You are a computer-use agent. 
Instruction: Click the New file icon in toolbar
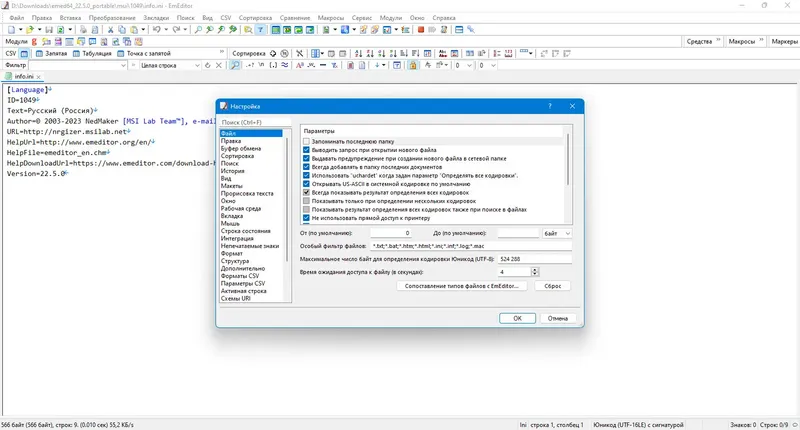pyautogui.click(x=11, y=30)
